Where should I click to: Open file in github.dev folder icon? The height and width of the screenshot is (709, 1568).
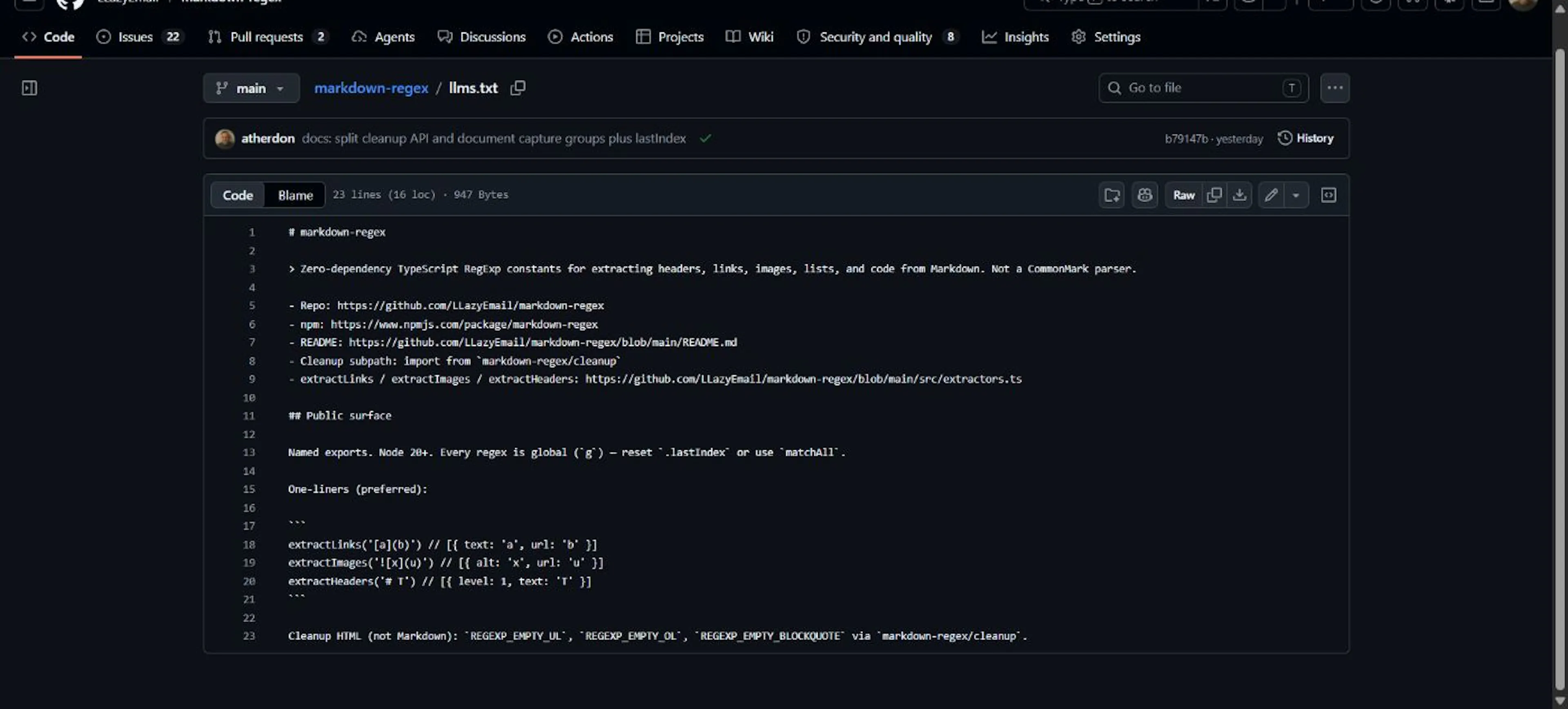pyautogui.click(x=1111, y=195)
